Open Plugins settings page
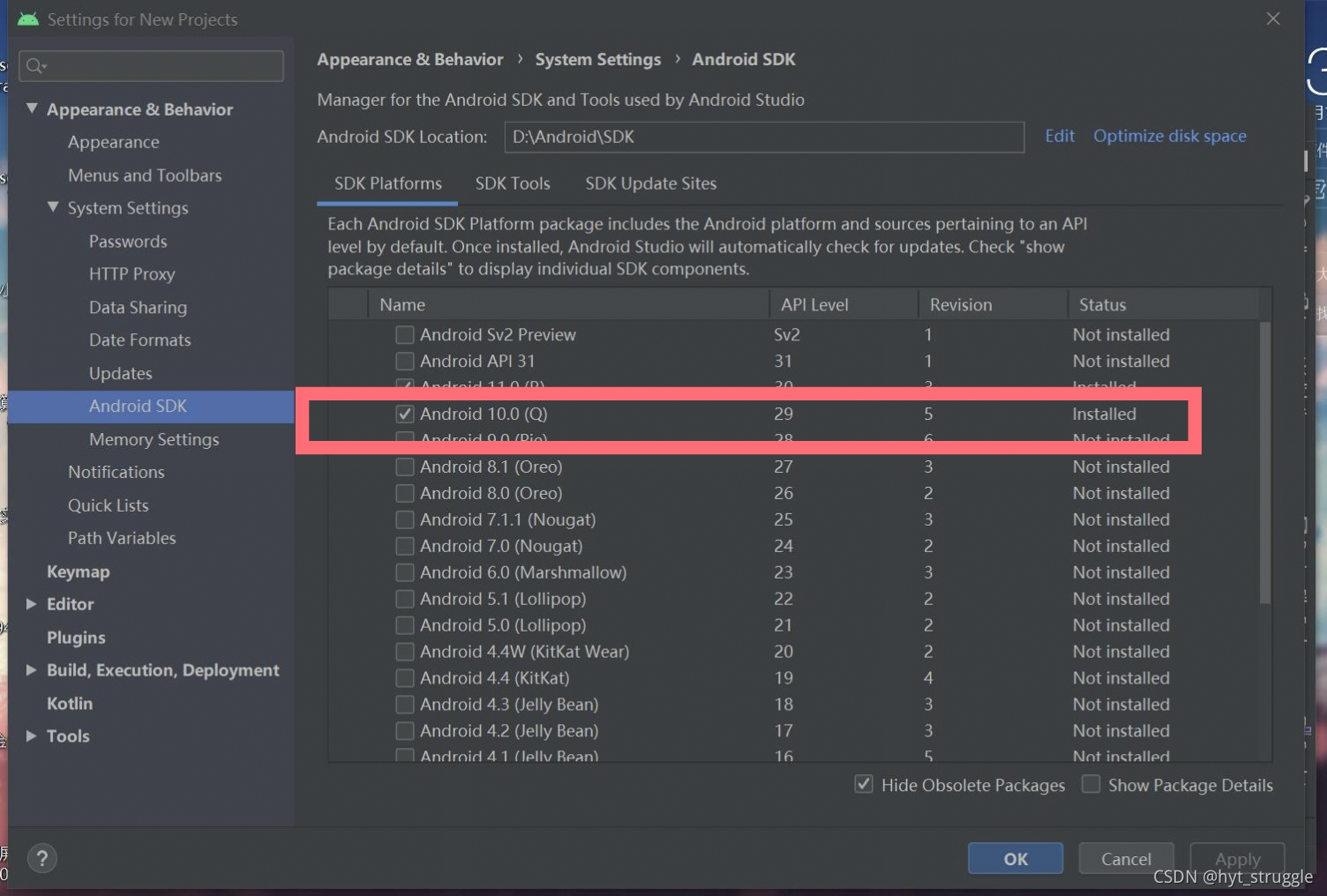 76,637
